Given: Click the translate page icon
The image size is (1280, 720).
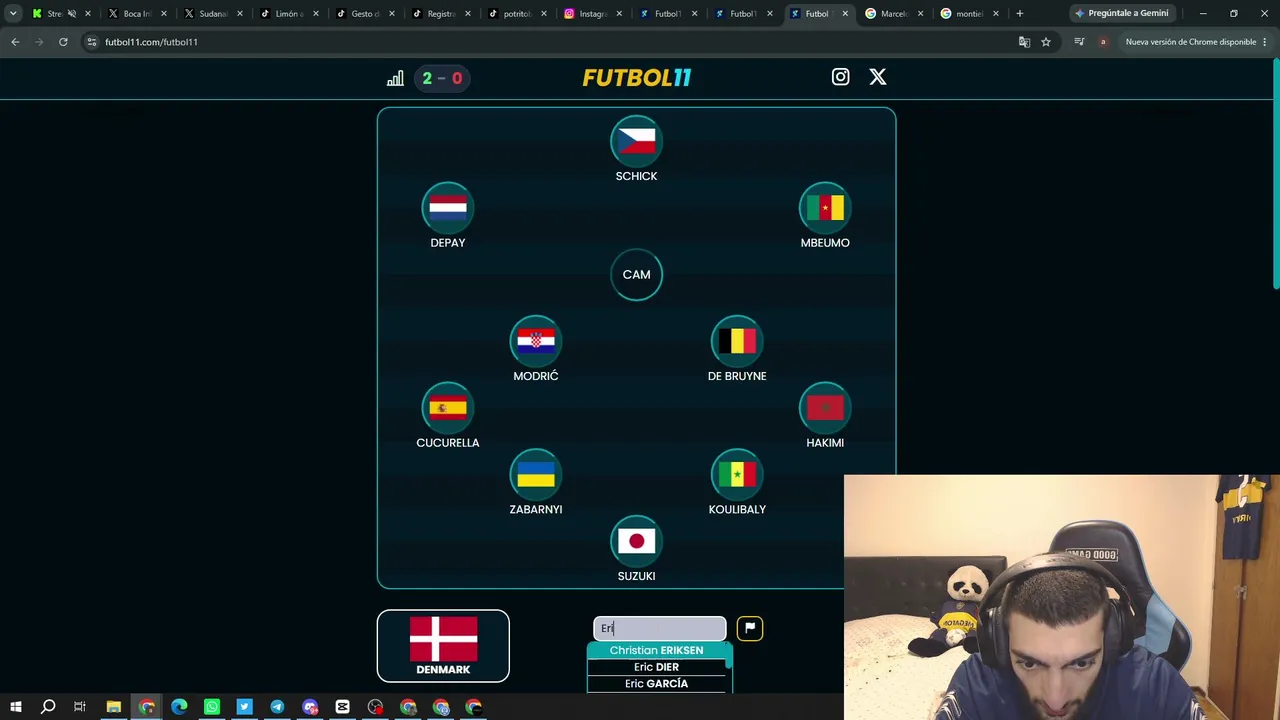Looking at the screenshot, I should (x=1024, y=42).
